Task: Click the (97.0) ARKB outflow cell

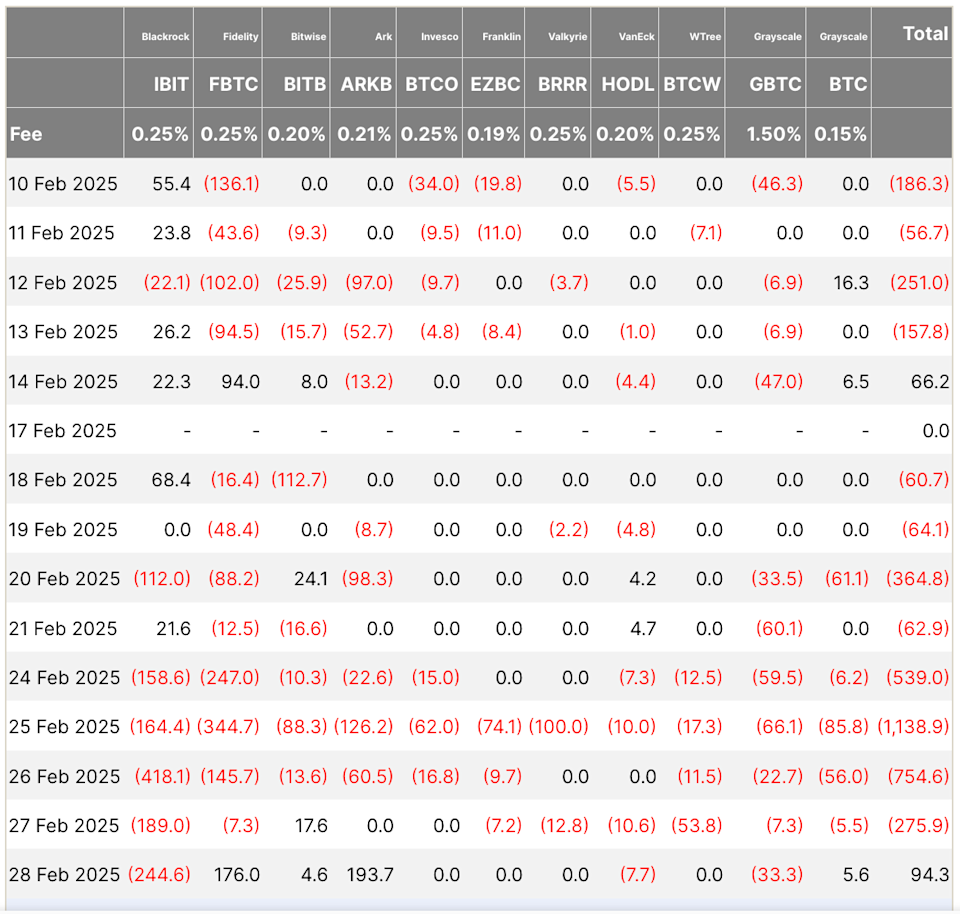Action: [x=369, y=282]
